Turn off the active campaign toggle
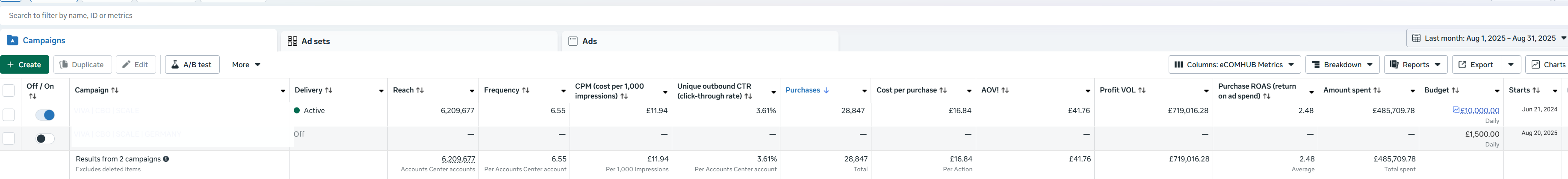Image resolution: width=1568 pixels, height=179 pixels. tap(45, 115)
